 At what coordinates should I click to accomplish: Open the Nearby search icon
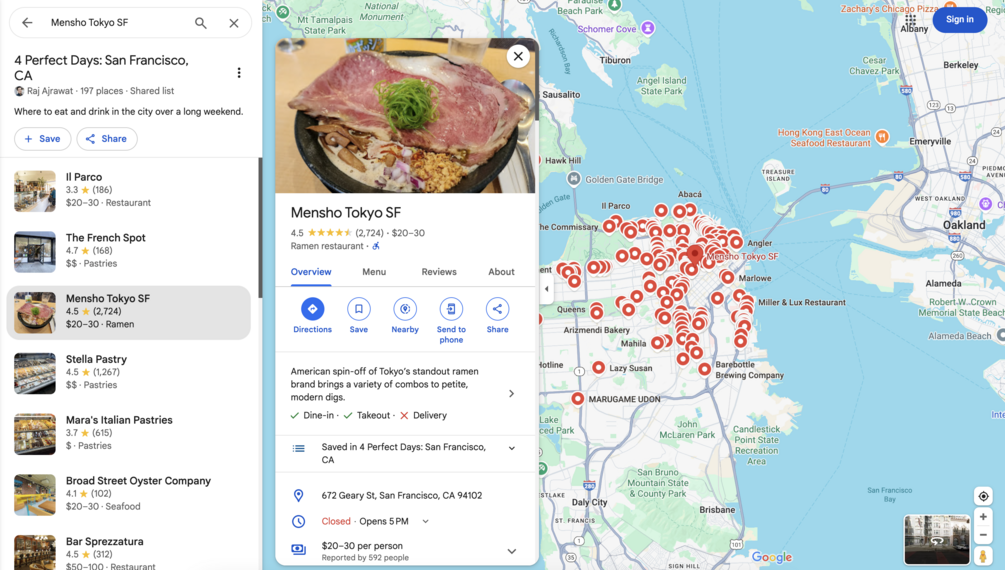(405, 309)
